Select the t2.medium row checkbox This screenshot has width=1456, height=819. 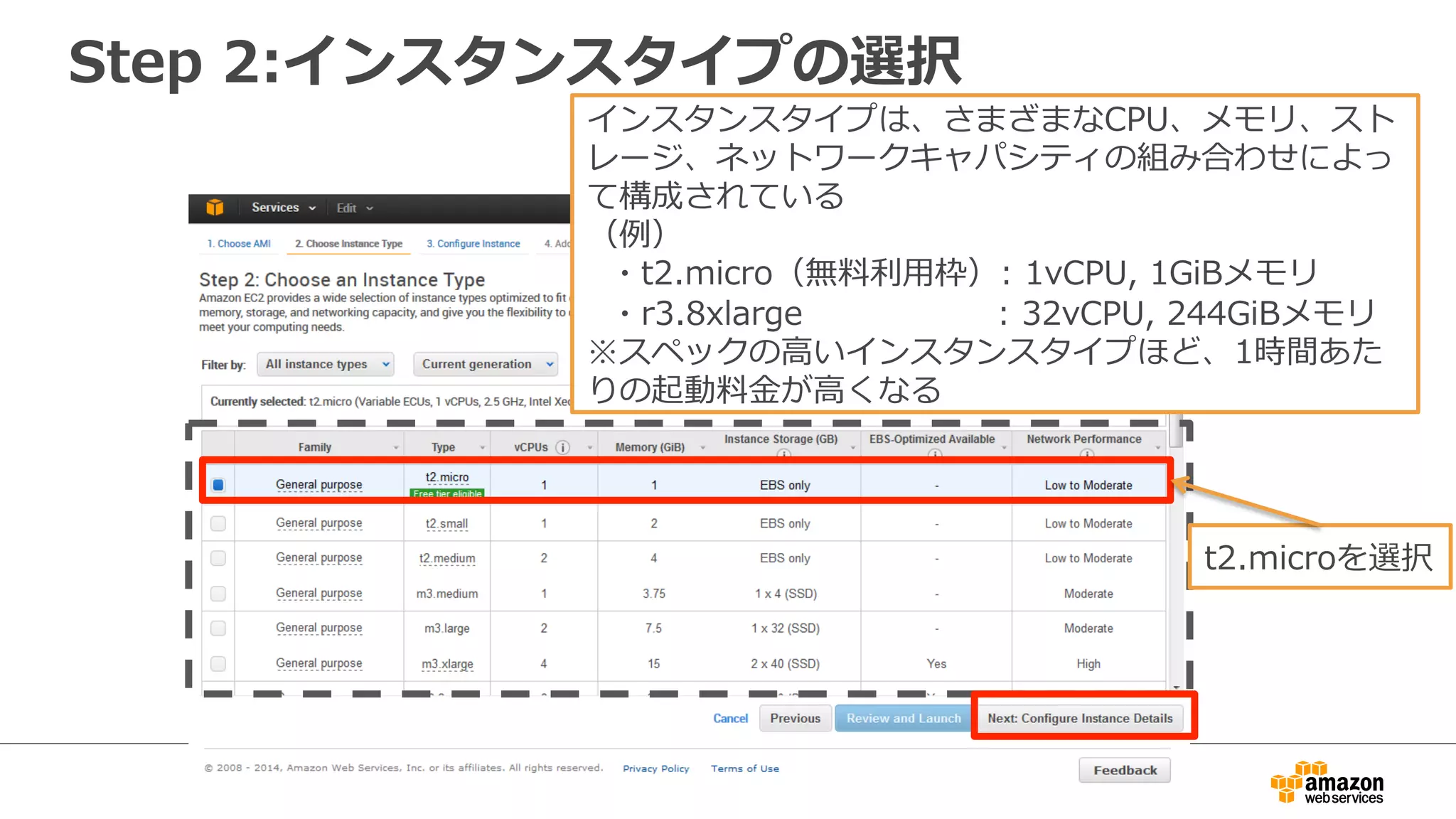[x=218, y=558]
